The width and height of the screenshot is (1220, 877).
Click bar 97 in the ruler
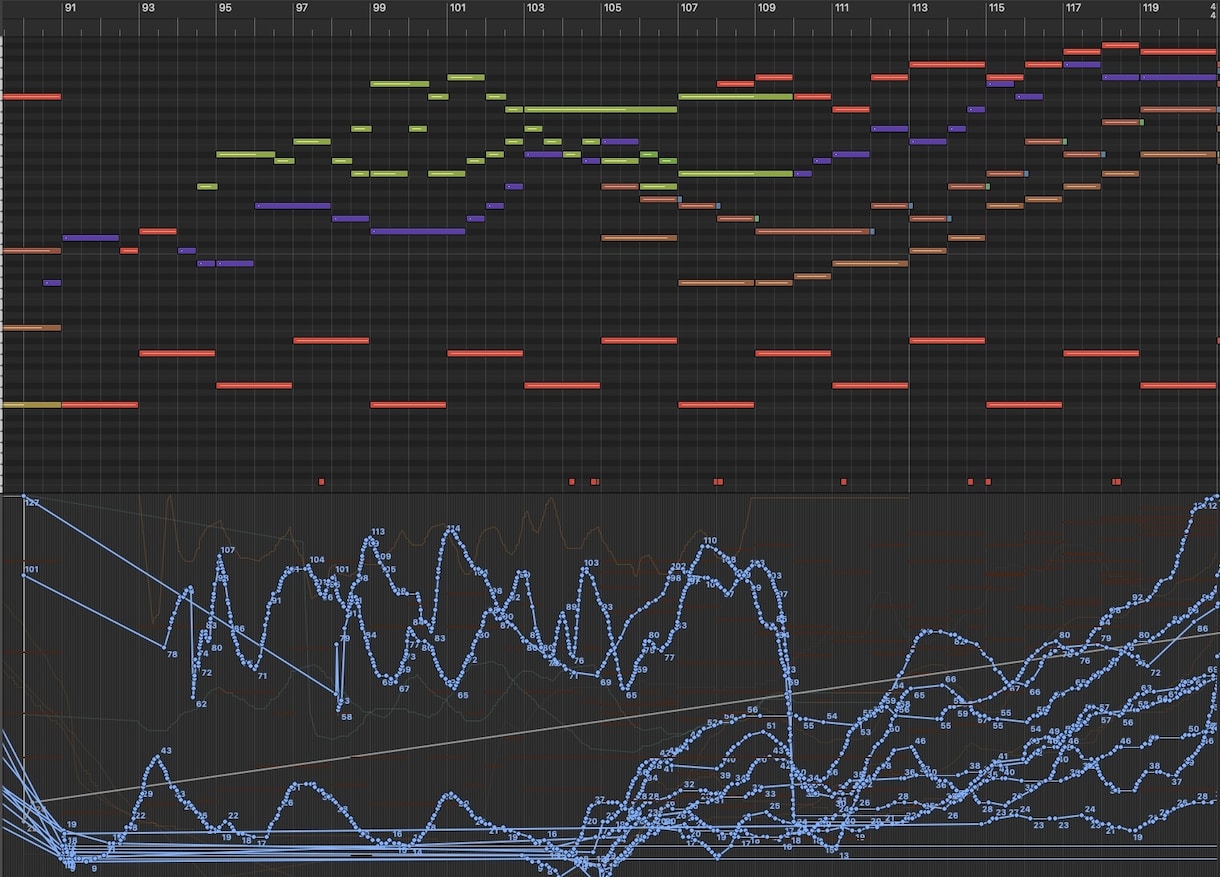pyautogui.click(x=302, y=8)
